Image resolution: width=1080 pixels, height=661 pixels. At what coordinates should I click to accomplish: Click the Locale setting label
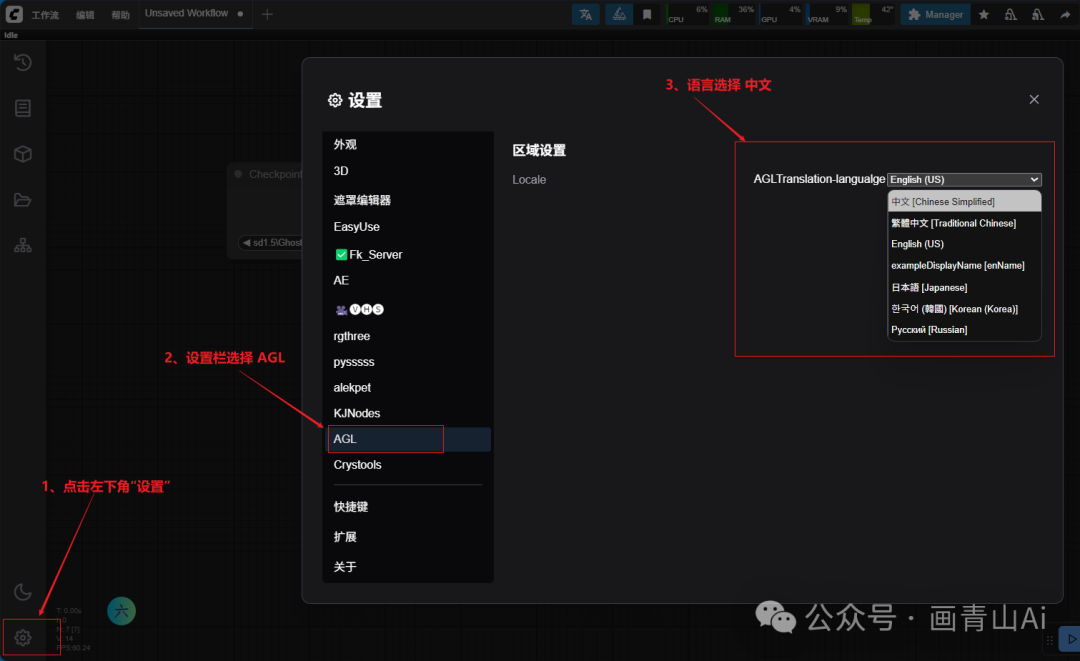click(x=529, y=180)
